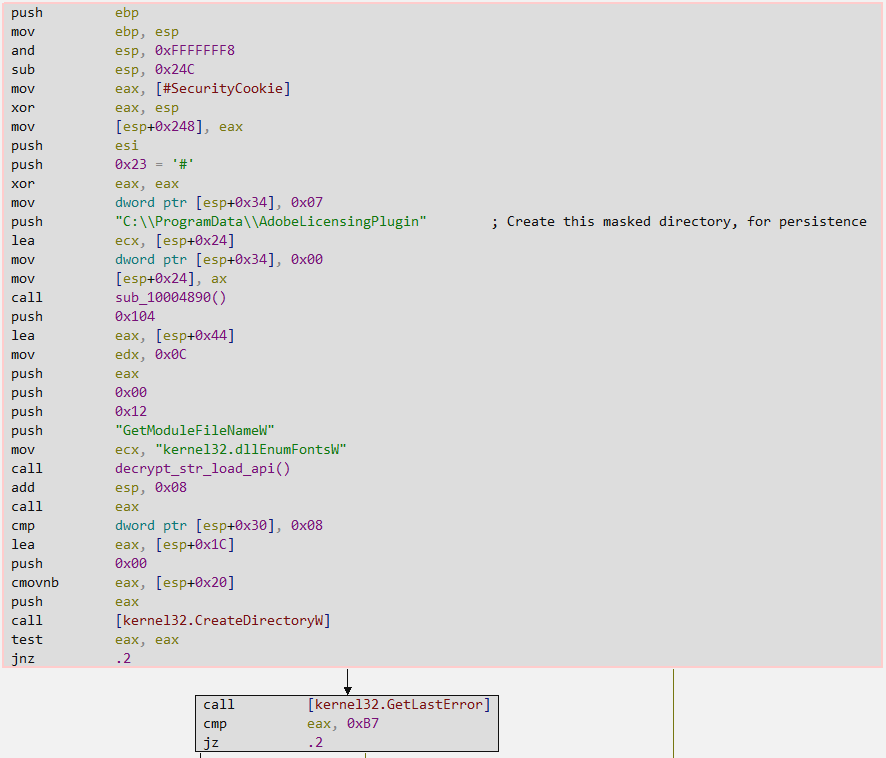The image size is (886, 758).
Task: Click the sub_10004890() call target
Action: (x=174, y=297)
